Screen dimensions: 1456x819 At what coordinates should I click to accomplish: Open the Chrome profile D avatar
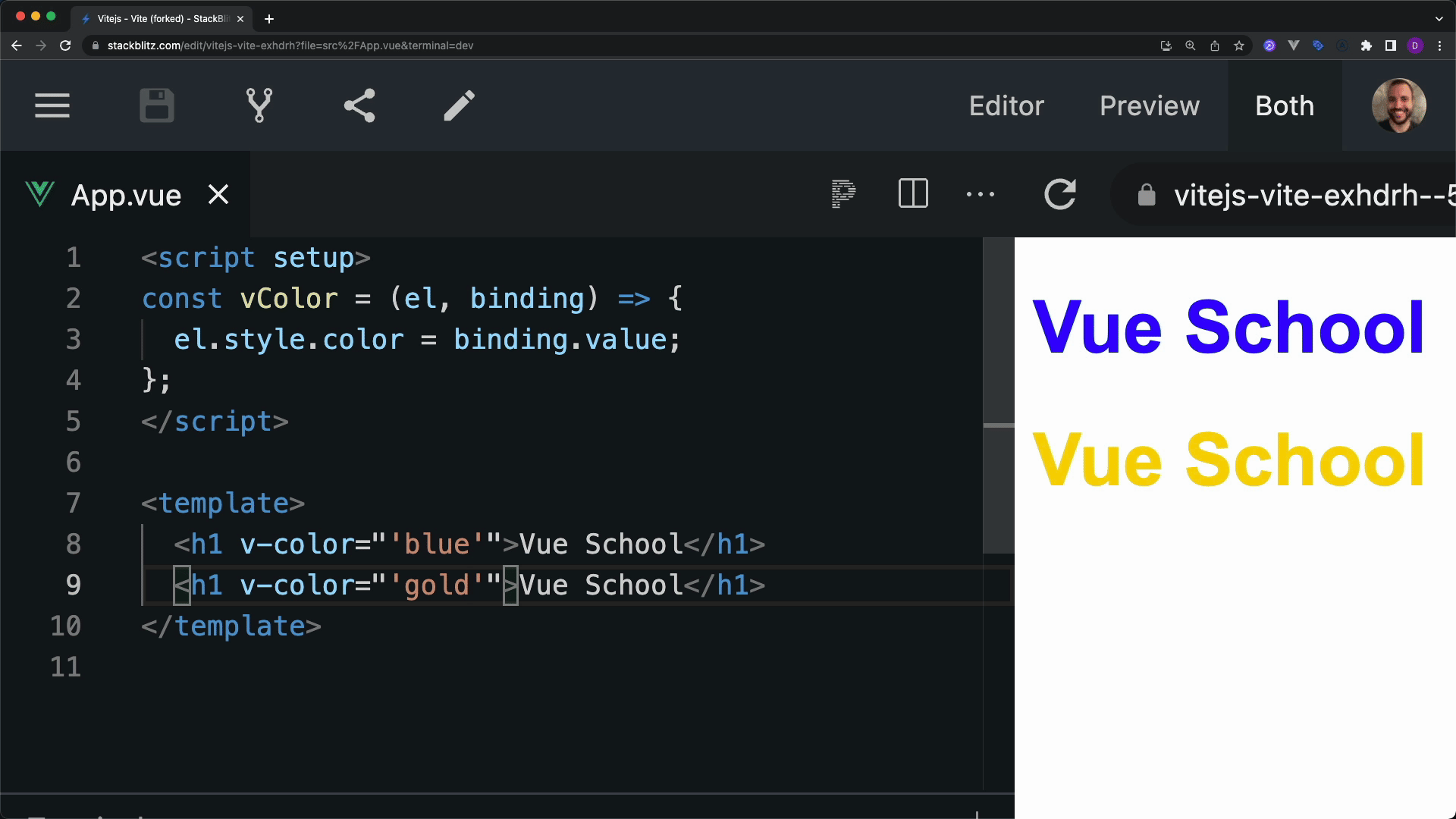pos(1415,45)
